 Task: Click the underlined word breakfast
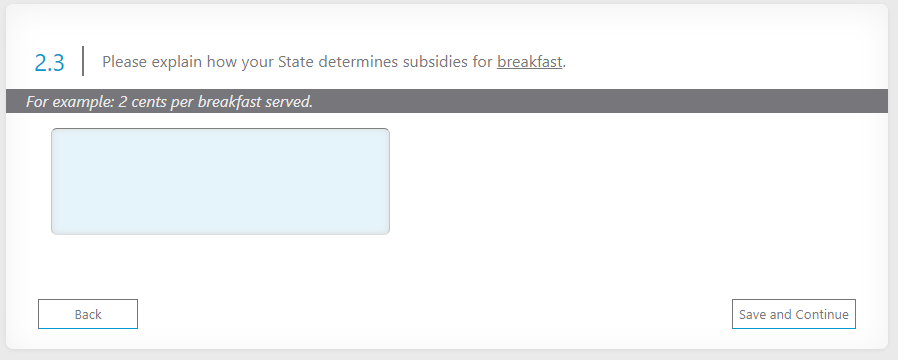pyautogui.click(x=529, y=62)
